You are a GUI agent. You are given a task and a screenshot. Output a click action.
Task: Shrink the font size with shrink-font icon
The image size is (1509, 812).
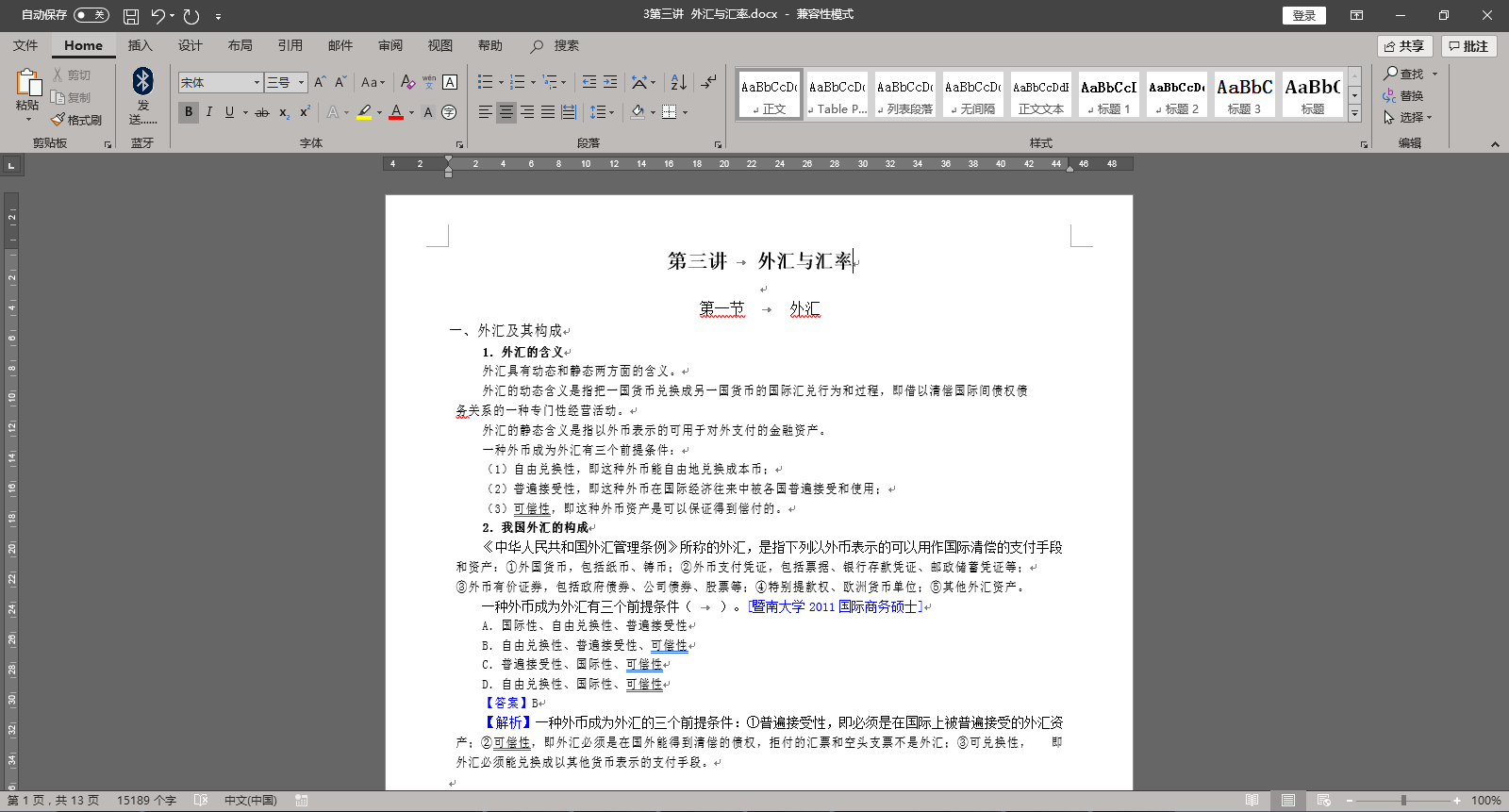coord(340,82)
